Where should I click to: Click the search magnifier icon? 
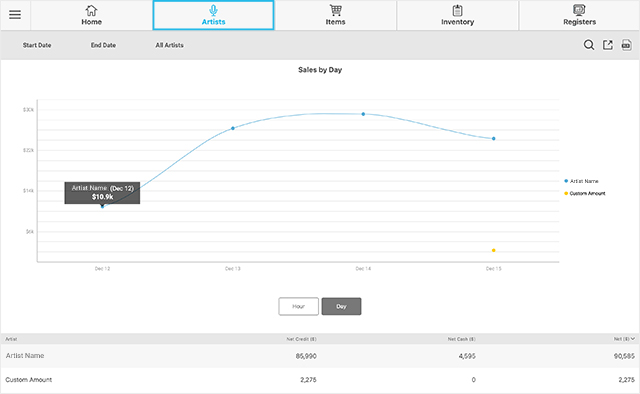(x=589, y=45)
